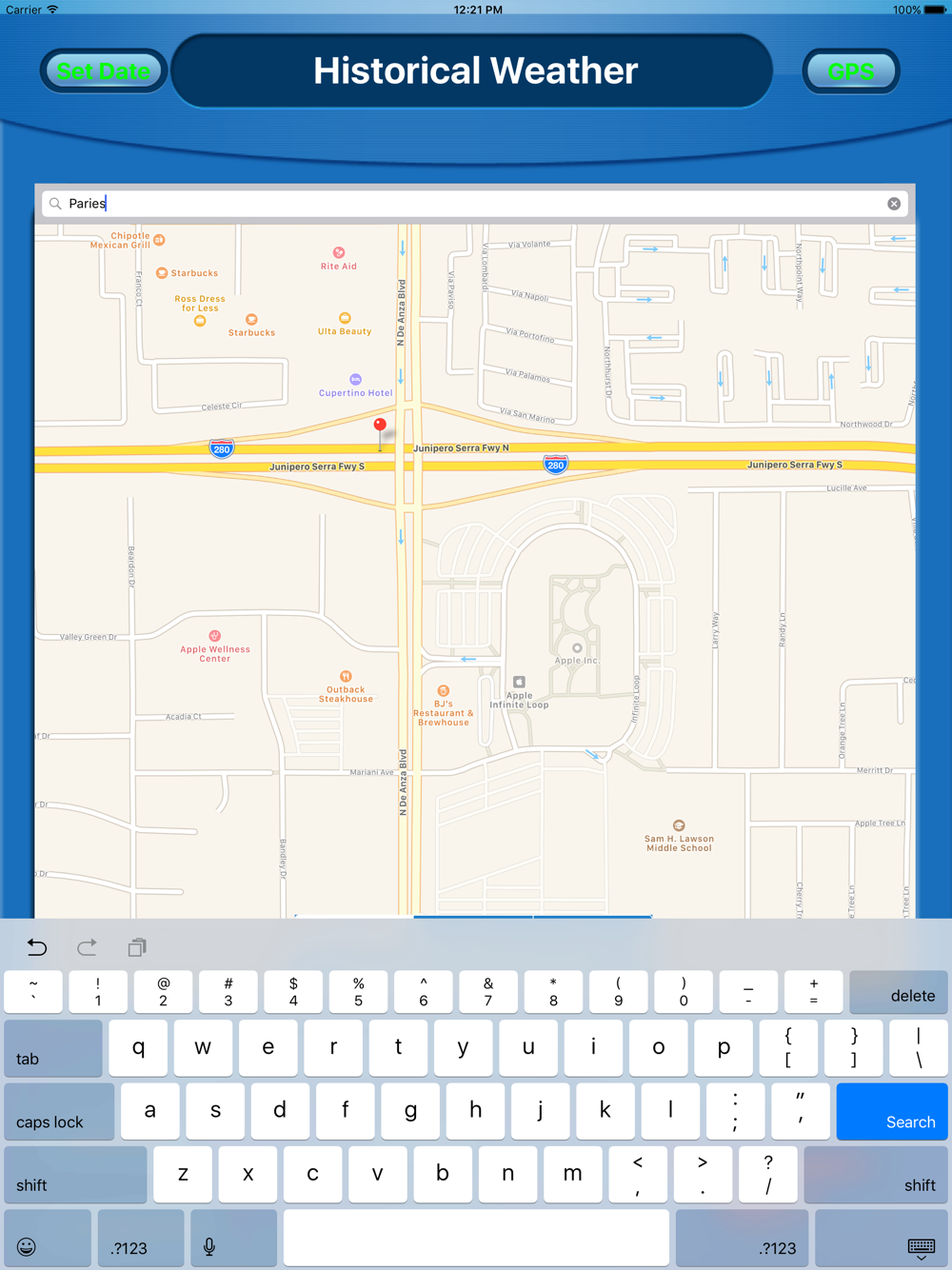Toggle the right shift key
This screenshot has width=952, height=1270.
tap(876, 1175)
